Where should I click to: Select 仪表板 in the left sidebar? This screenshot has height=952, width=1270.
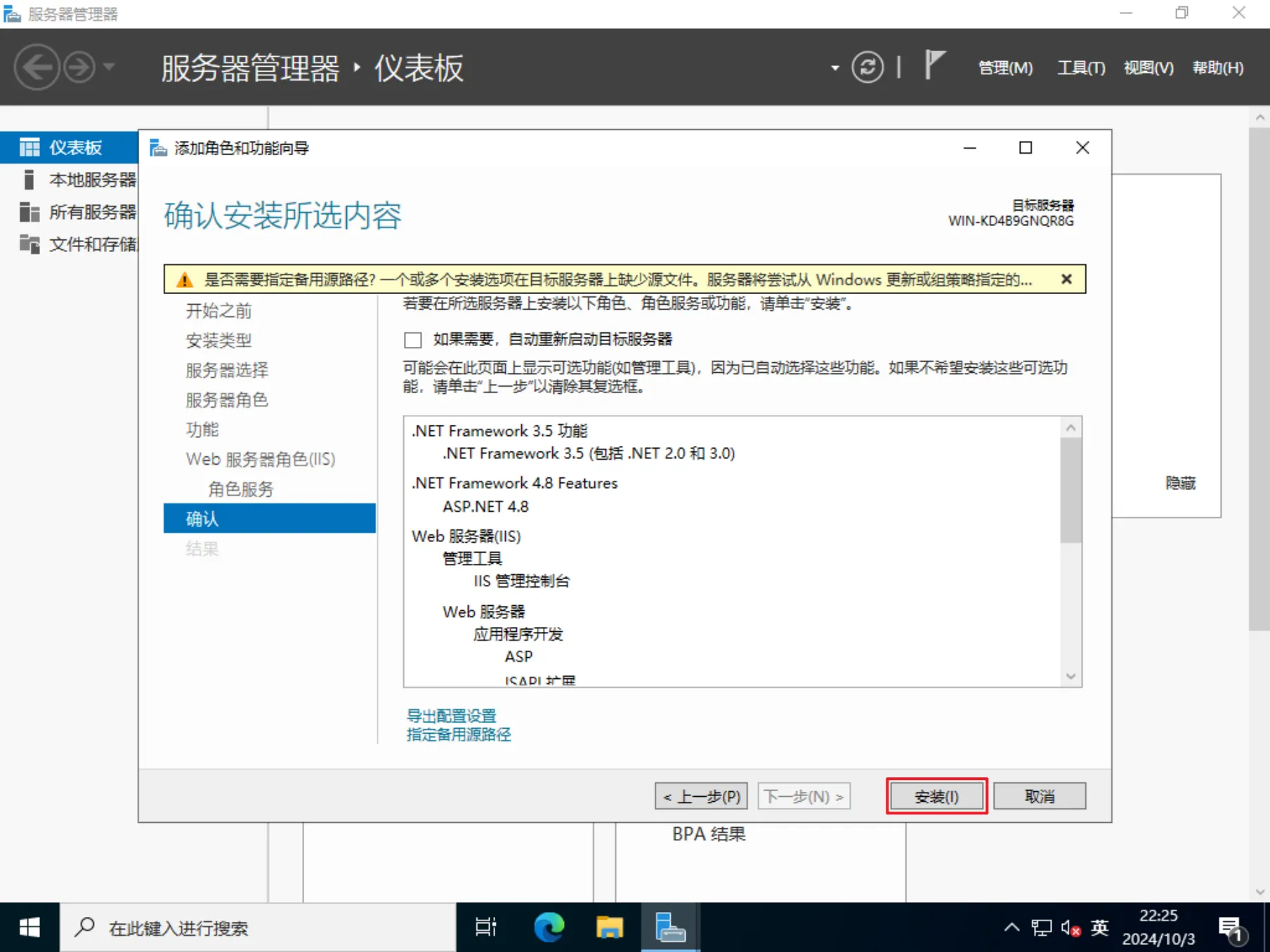pos(69,147)
